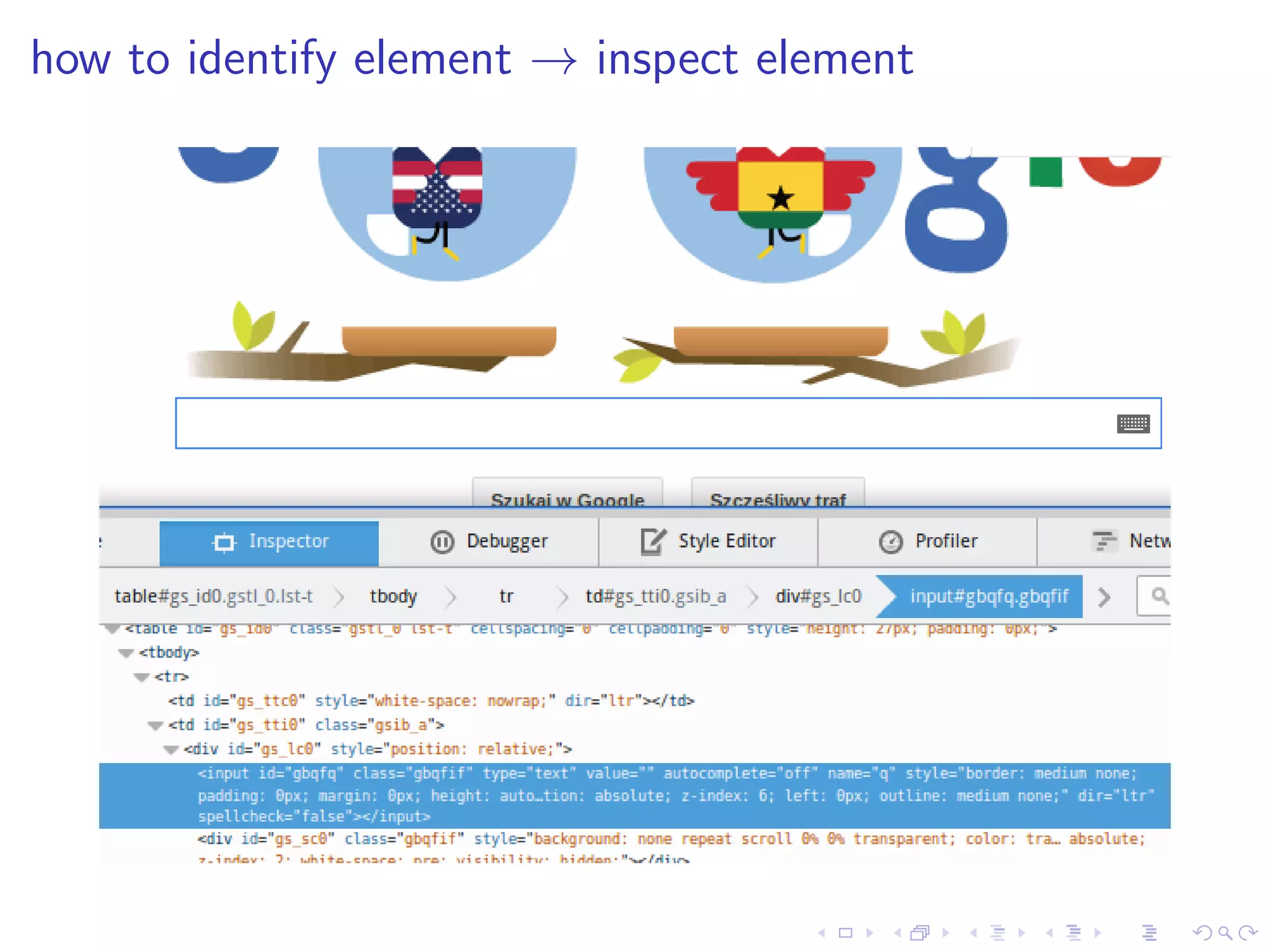Select the td#gs_tti0.gsib_a breadcrumb
Viewport: 1270px width, 952px height.
[x=655, y=596]
